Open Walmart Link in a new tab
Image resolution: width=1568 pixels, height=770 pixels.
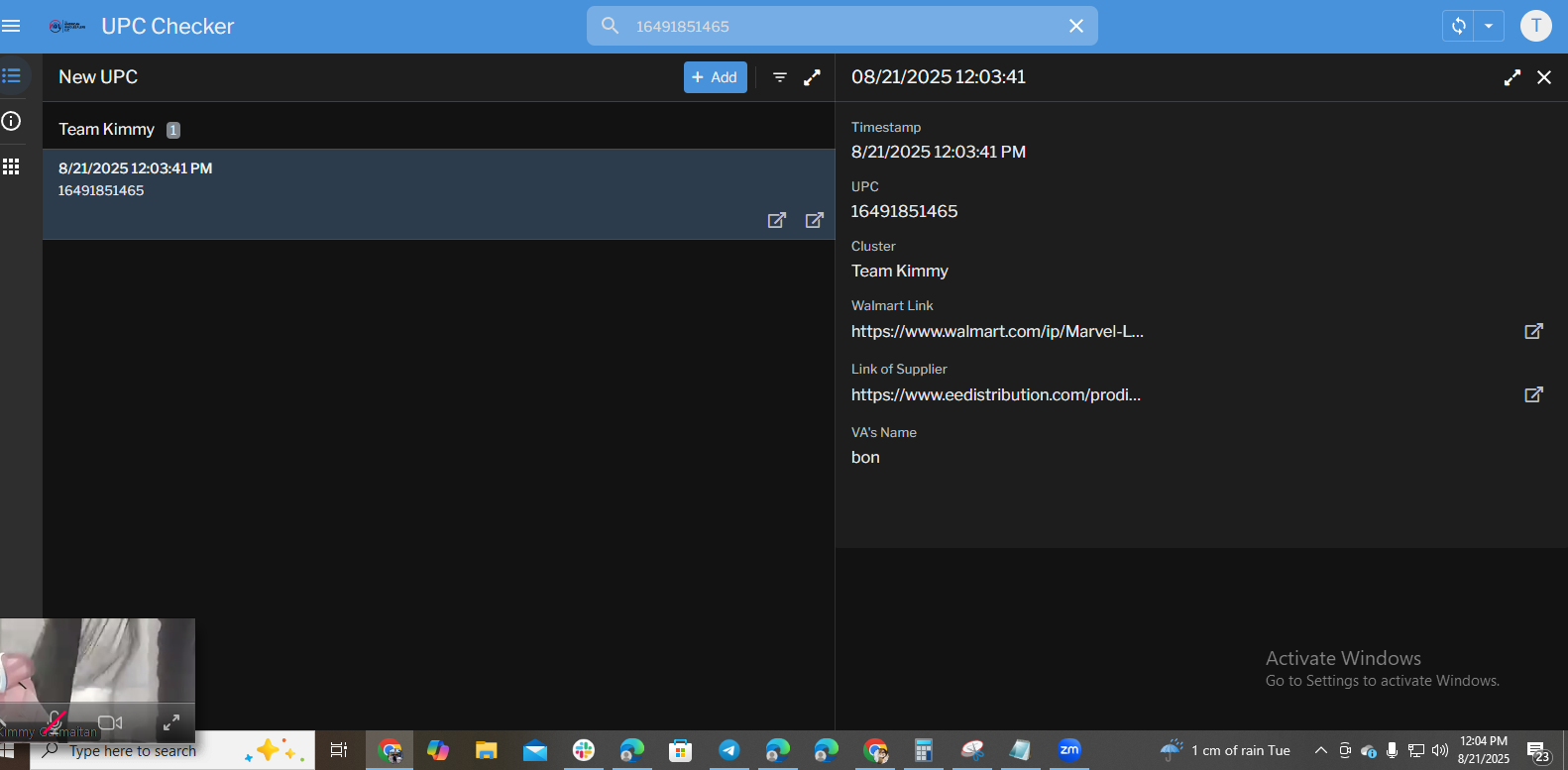click(1532, 331)
